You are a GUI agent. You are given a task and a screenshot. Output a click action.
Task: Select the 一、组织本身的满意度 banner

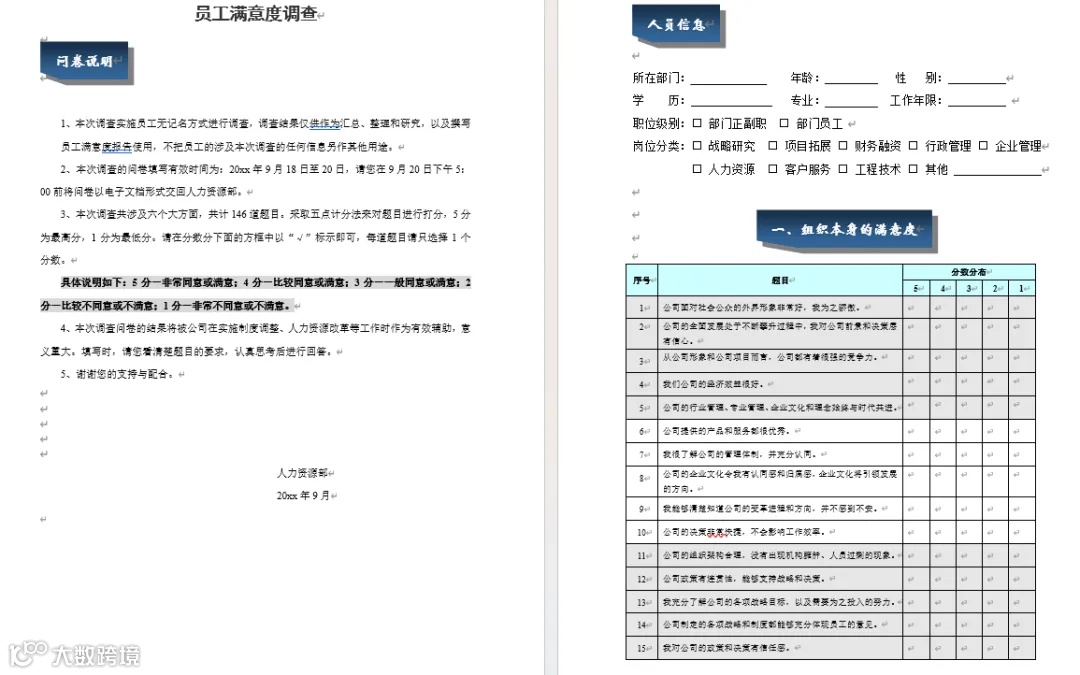pyautogui.click(x=845, y=230)
